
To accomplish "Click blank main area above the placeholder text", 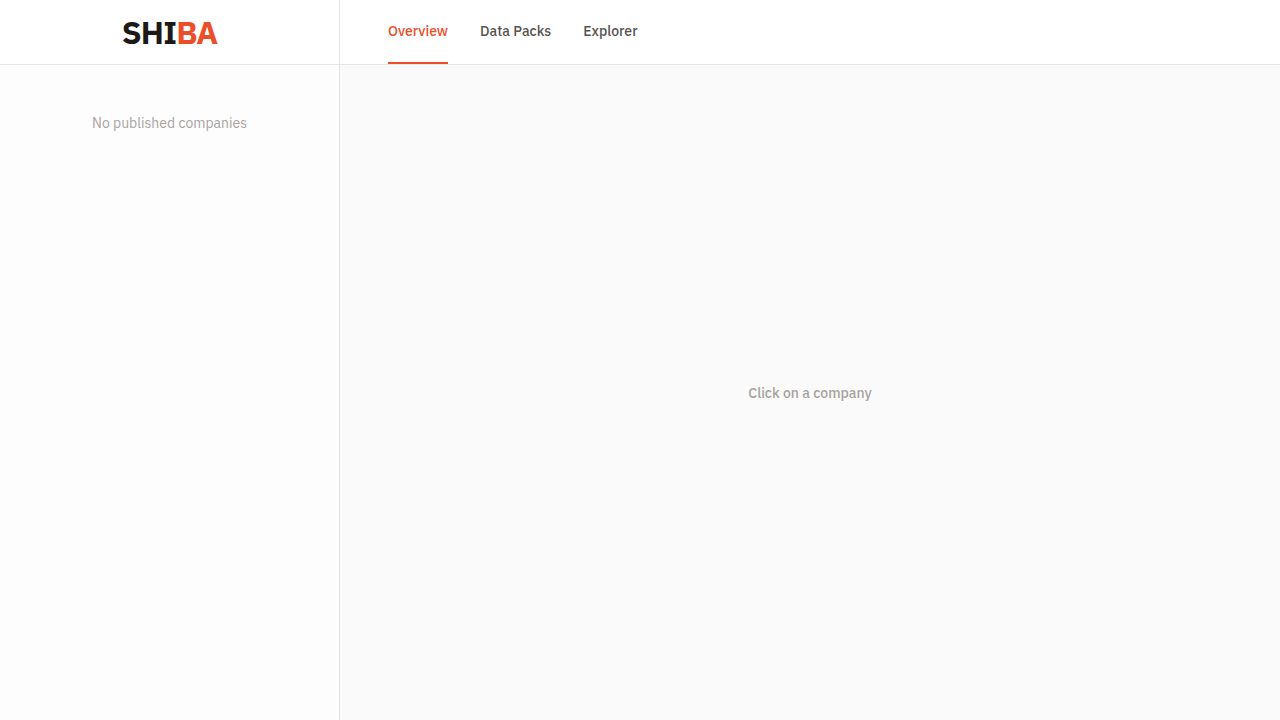I will tap(810, 220).
